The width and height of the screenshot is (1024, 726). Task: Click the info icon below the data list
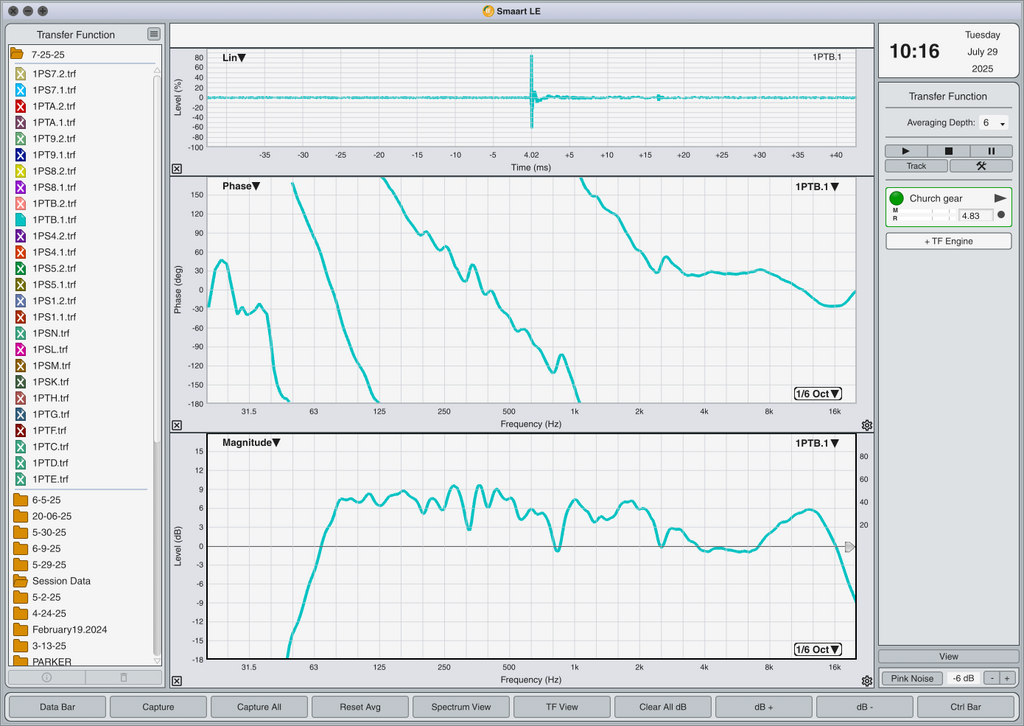click(46, 678)
